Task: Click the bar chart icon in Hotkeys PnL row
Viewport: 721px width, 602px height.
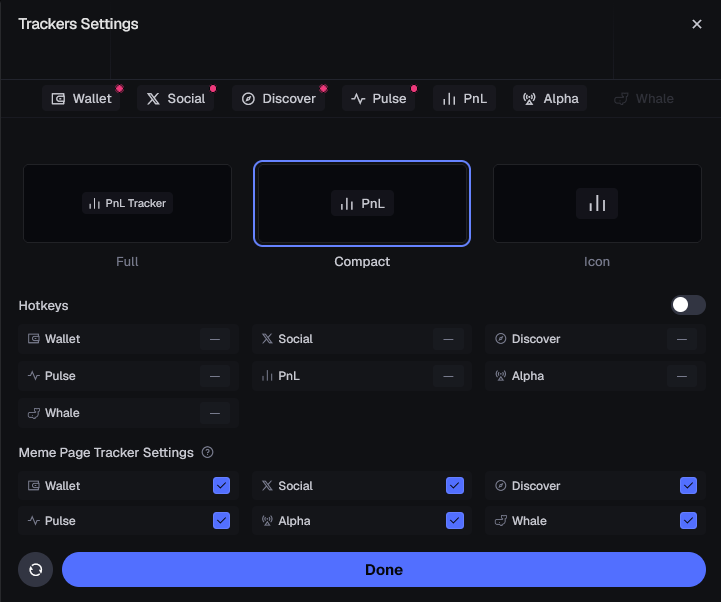Action: pyautogui.click(x=267, y=376)
